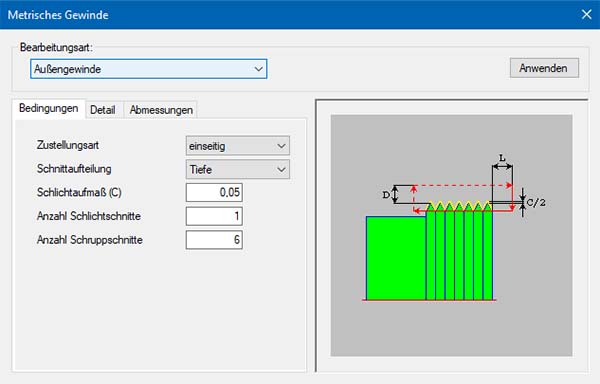
Task: Click the Anwenden button
Action: click(544, 68)
